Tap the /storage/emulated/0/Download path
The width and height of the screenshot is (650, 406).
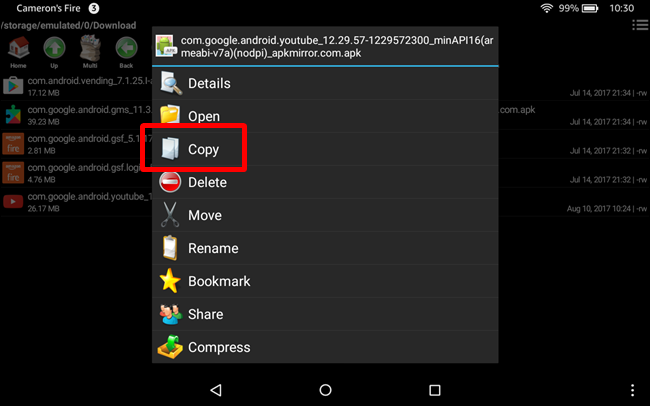(x=68, y=25)
